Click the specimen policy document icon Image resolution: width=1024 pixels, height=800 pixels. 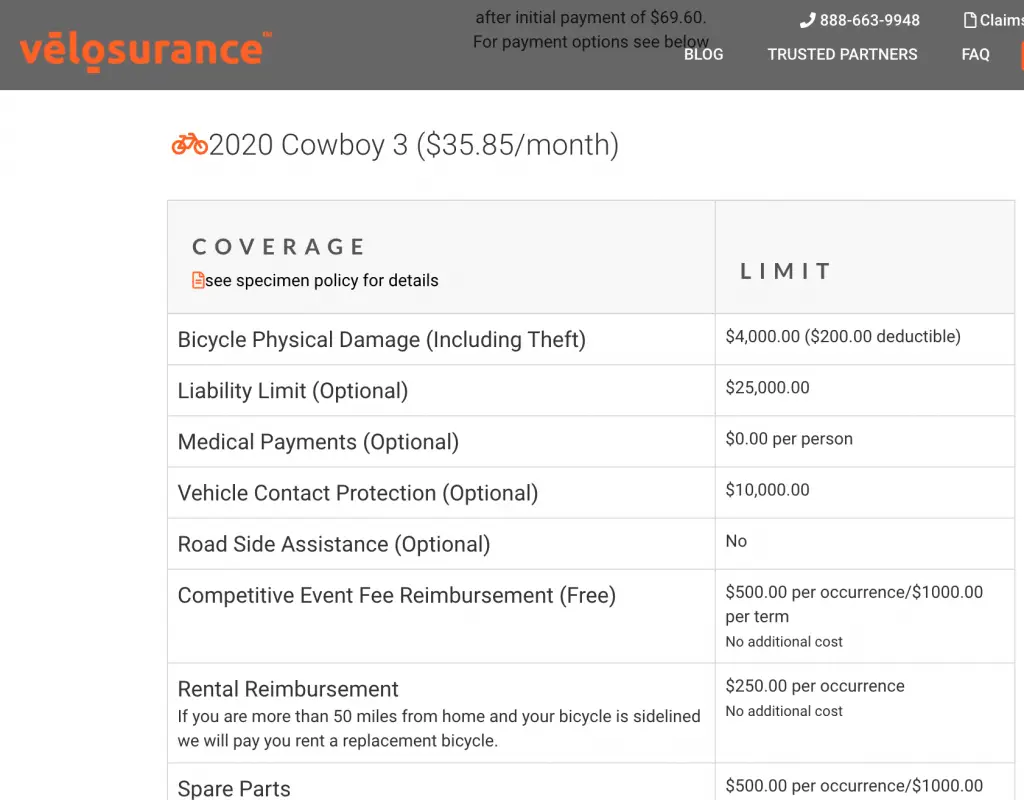pos(198,280)
